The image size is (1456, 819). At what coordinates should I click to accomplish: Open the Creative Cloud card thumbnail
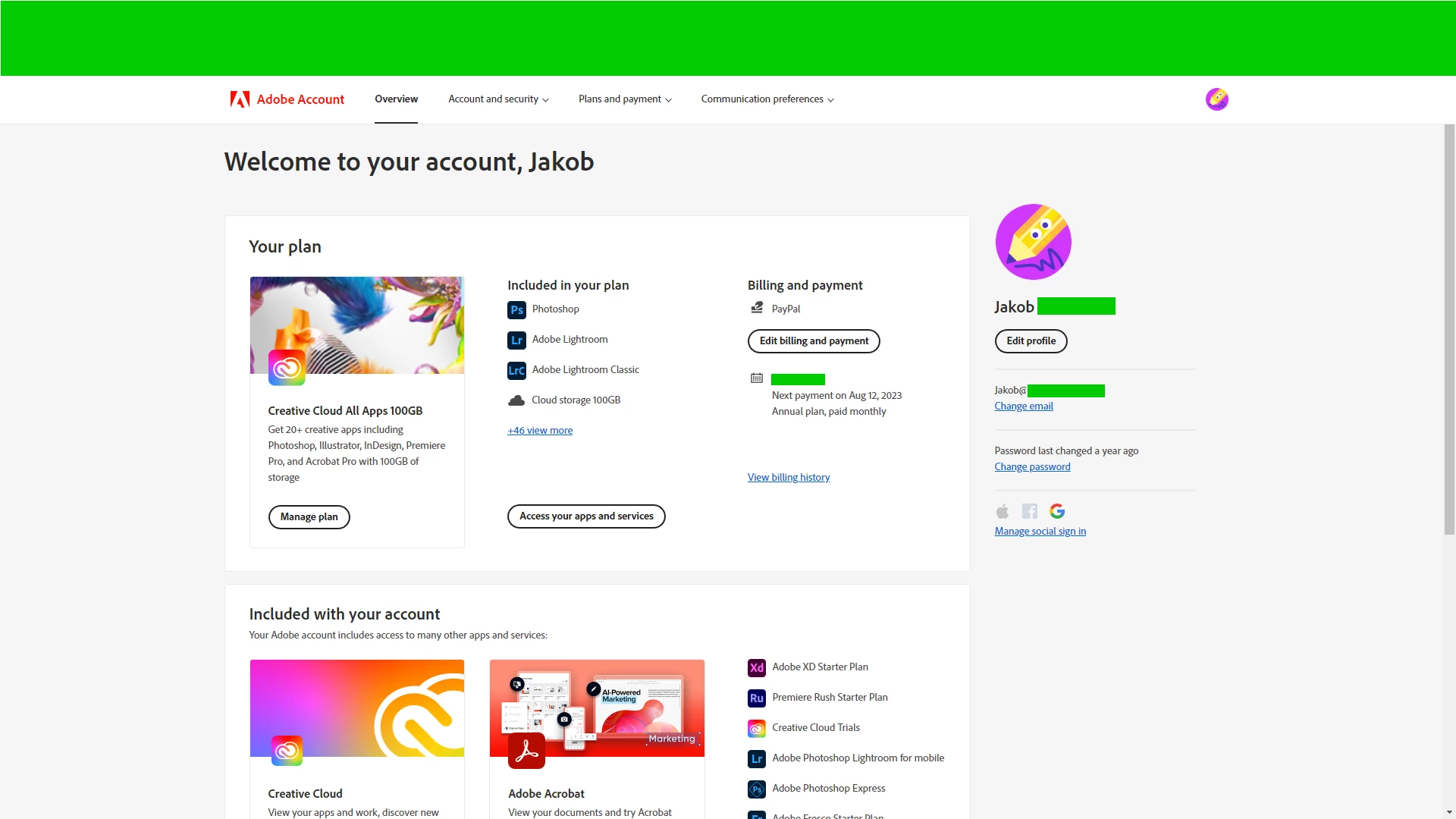(x=356, y=708)
